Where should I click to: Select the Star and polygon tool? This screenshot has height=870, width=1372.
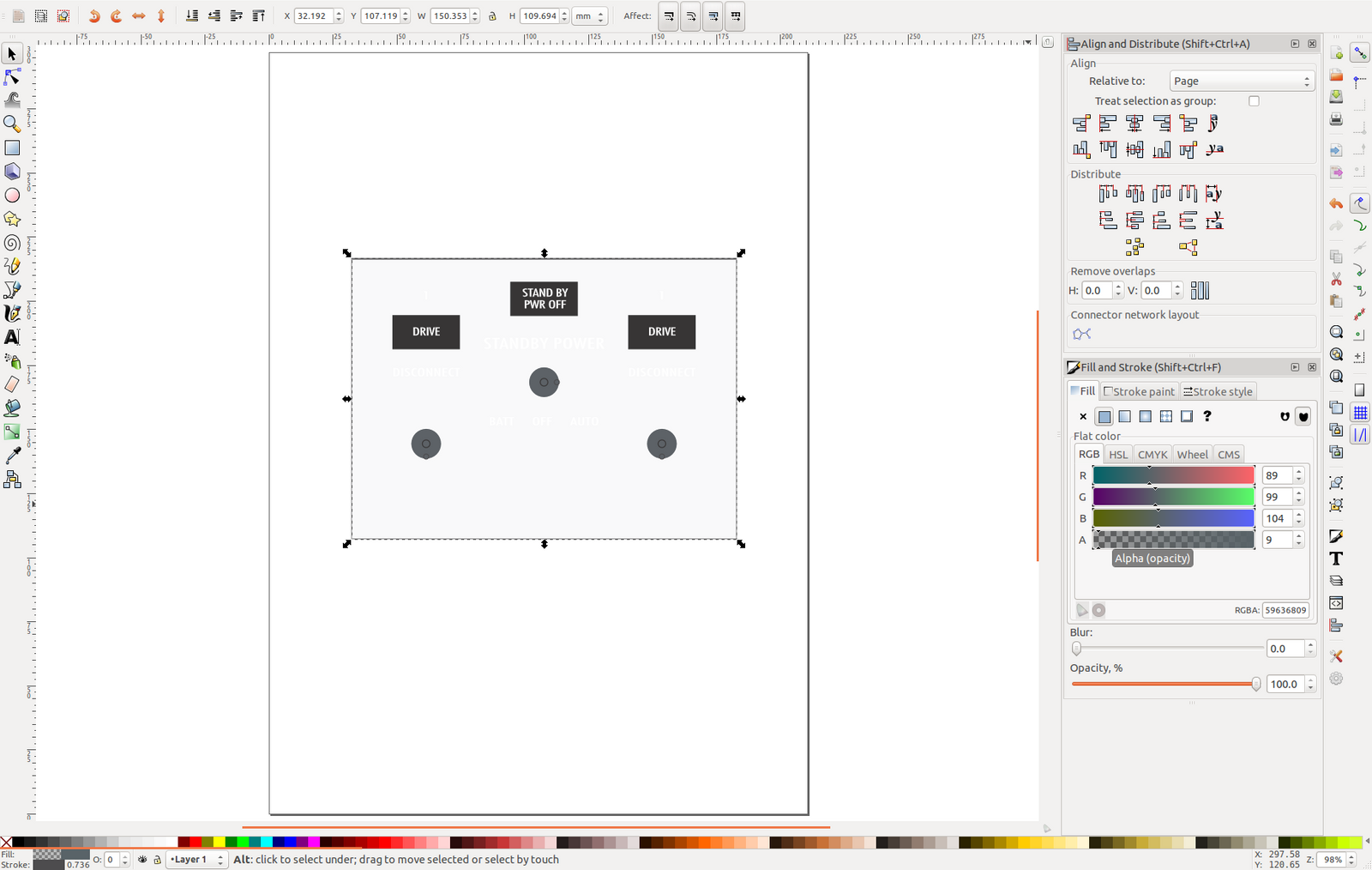click(12, 219)
